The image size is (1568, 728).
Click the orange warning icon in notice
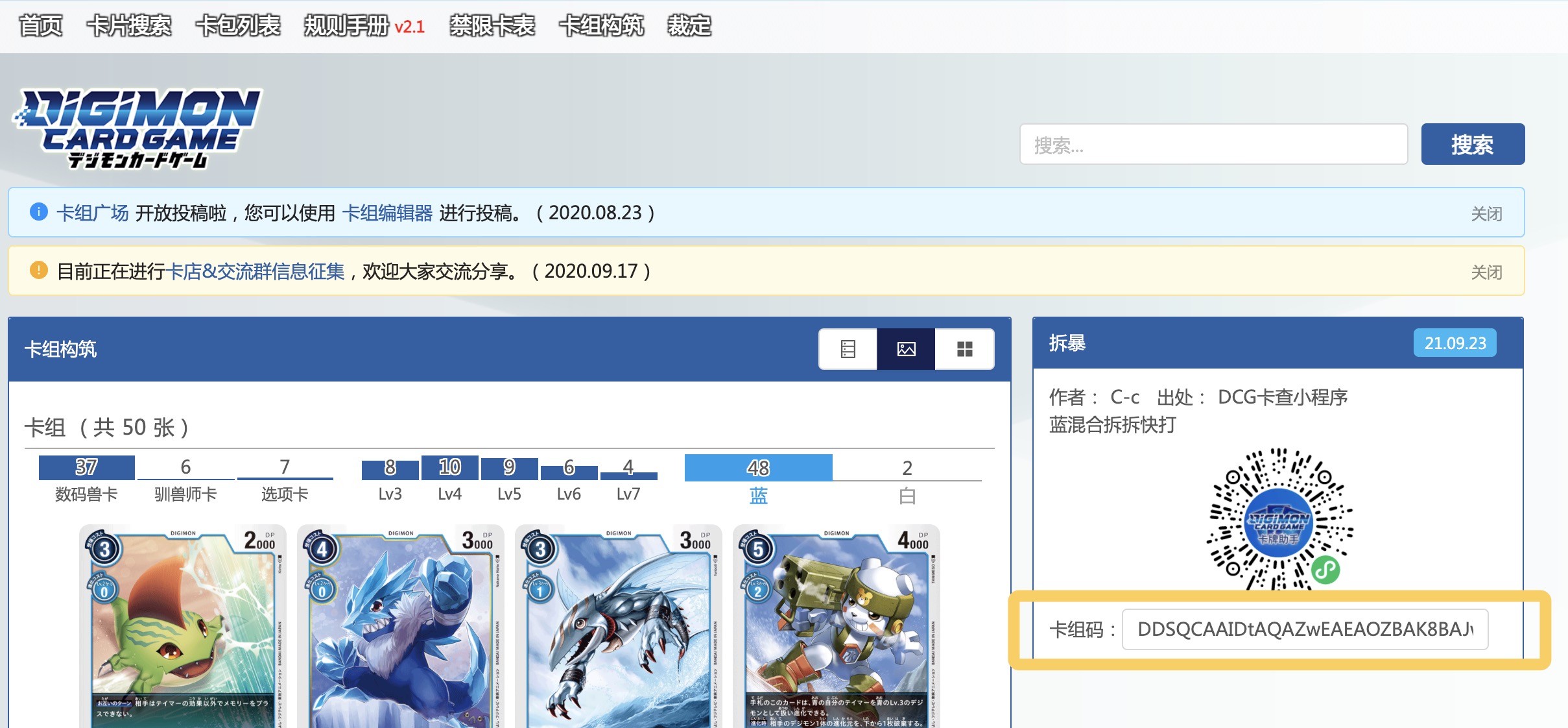point(39,270)
